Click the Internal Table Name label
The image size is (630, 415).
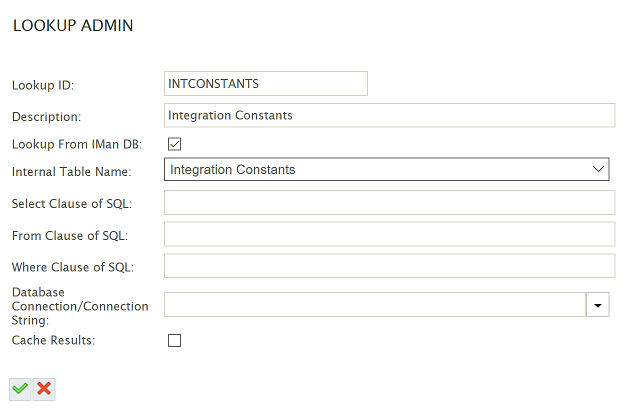[x=72, y=172]
